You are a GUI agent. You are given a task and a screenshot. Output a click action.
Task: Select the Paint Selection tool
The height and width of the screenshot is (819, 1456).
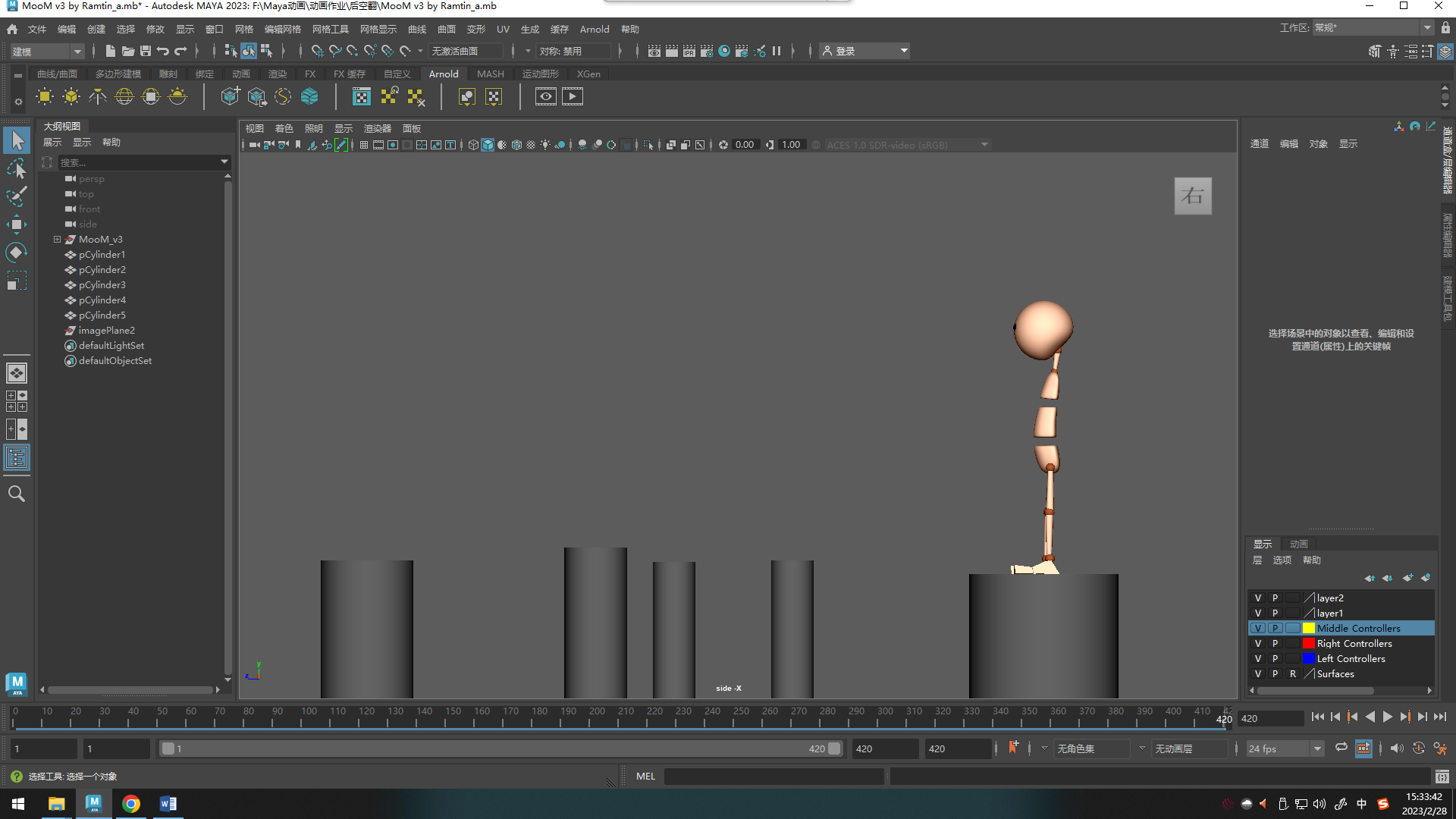pyautogui.click(x=17, y=196)
